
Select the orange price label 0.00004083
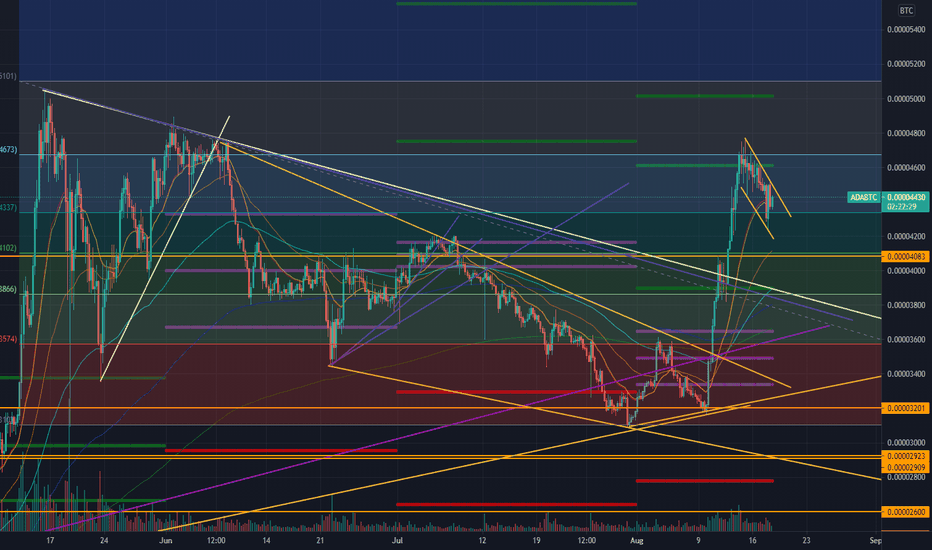[x=906, y=257]
